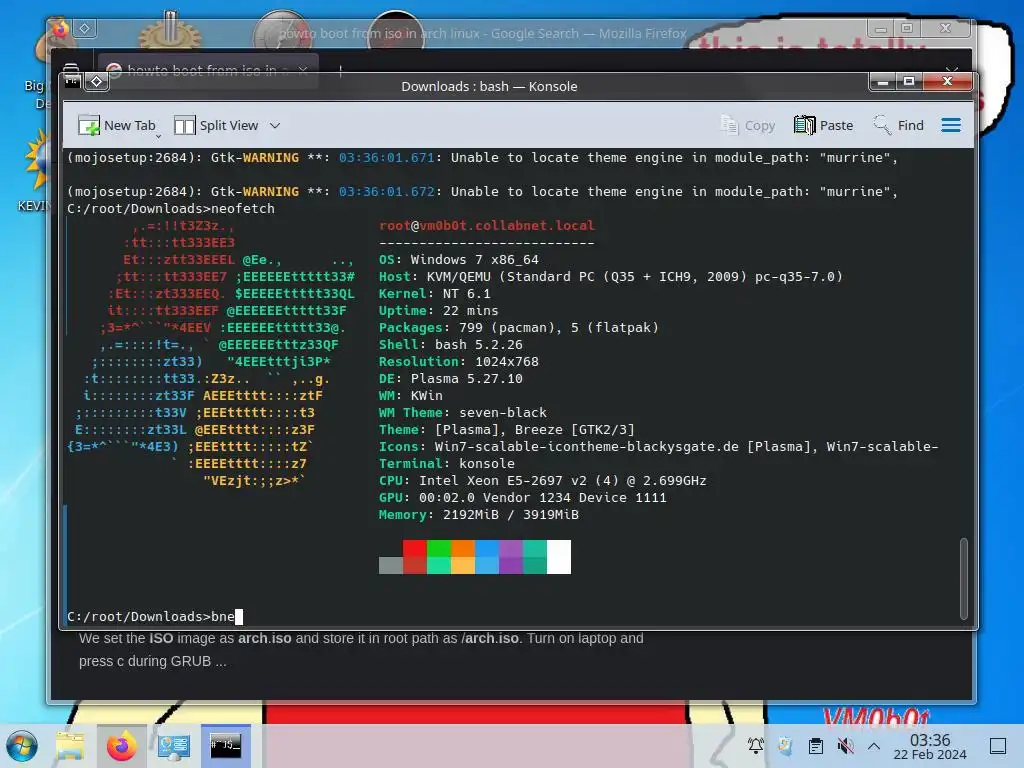1024x768 pixels.
Task: Click the 'Uptime: 22 mins' line
Action: (x=438, y=311)
